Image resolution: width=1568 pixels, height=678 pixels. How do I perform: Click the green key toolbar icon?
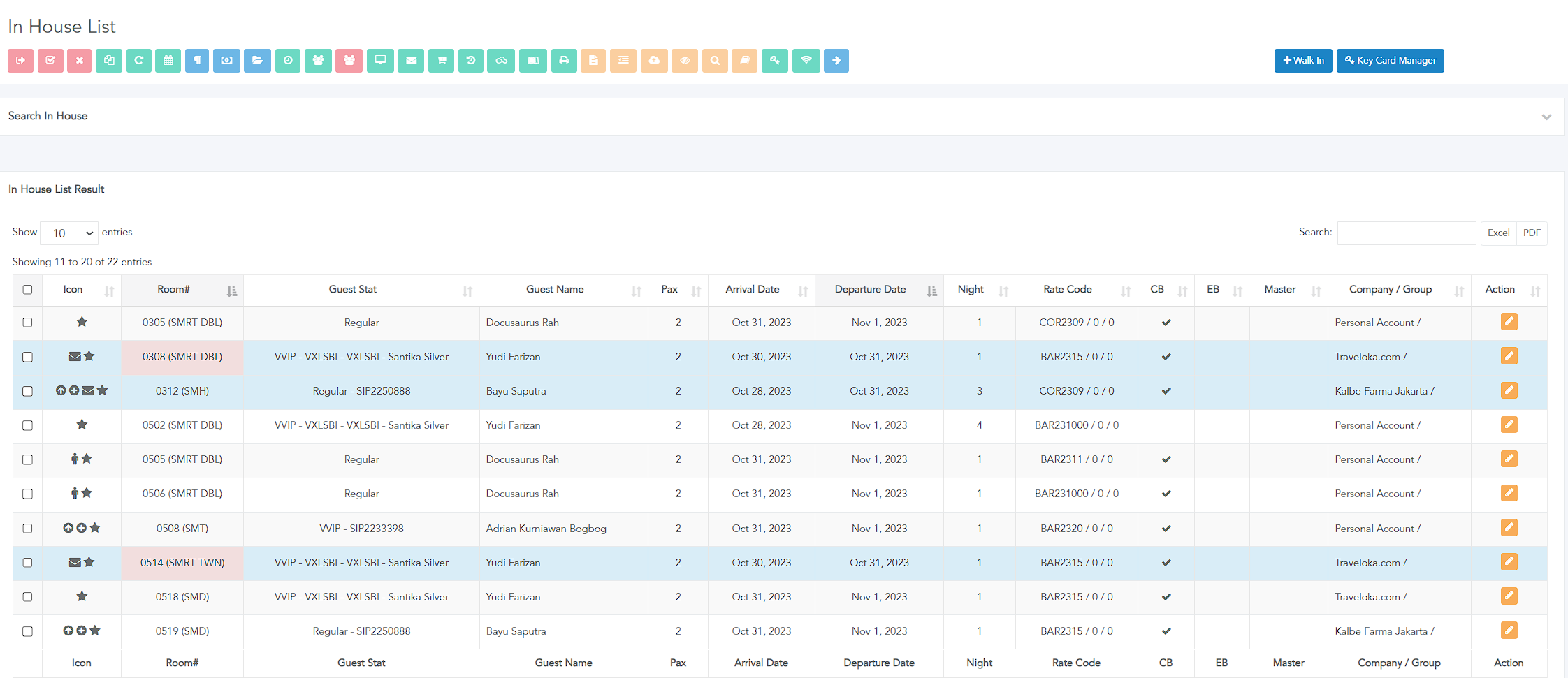coord(775,61)
